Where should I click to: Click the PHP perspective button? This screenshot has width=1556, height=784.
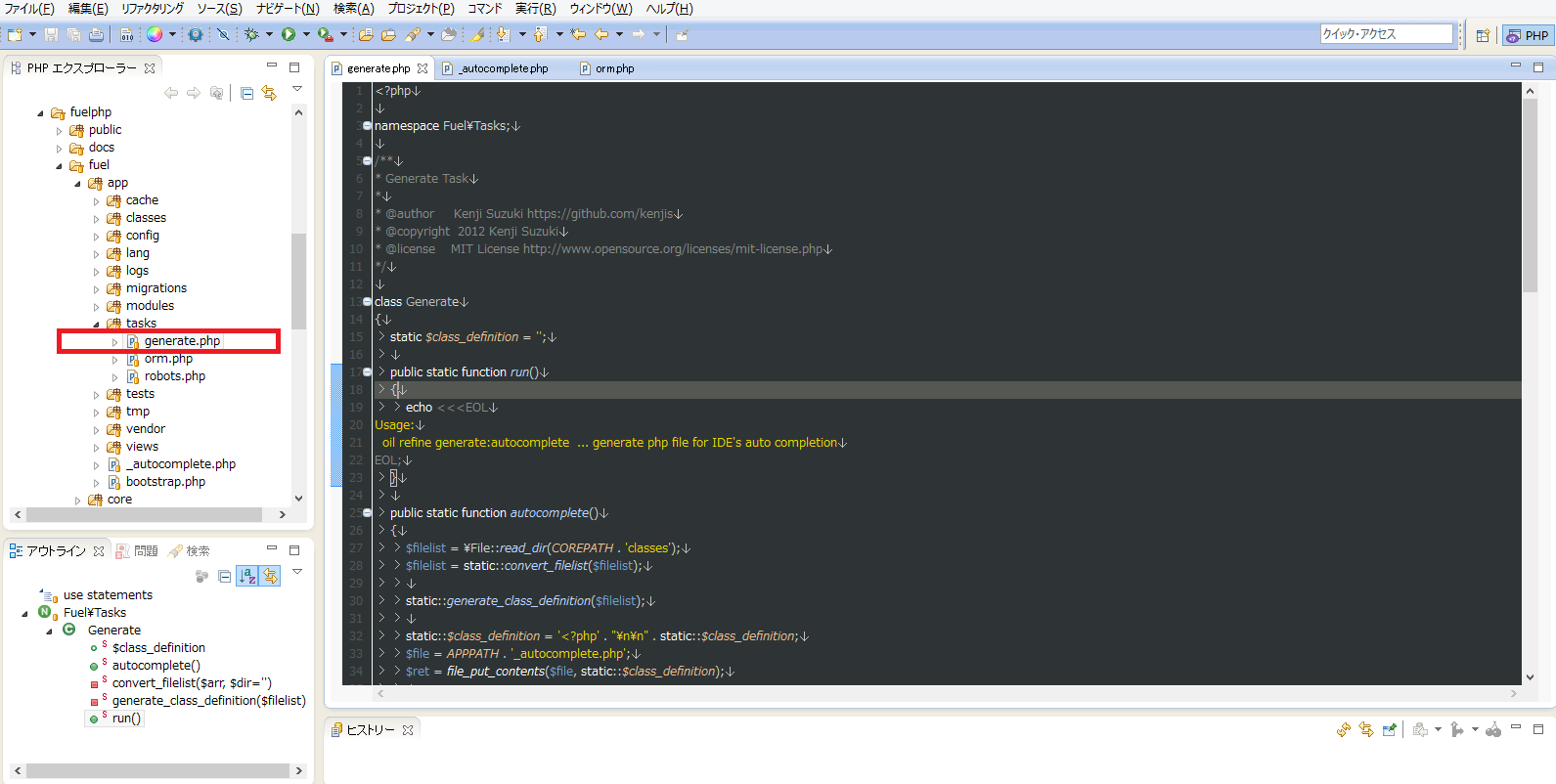coord(1528,35)
